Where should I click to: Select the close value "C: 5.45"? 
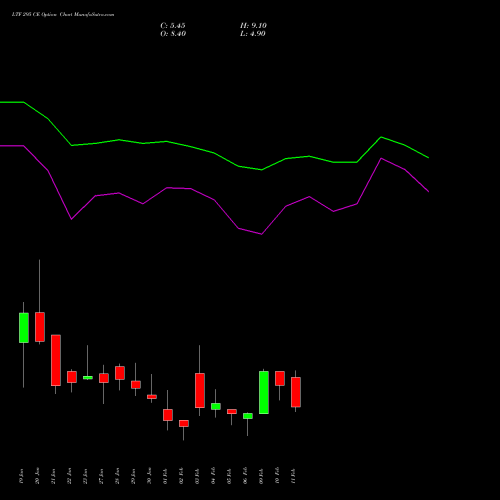[x=173, y=26]
